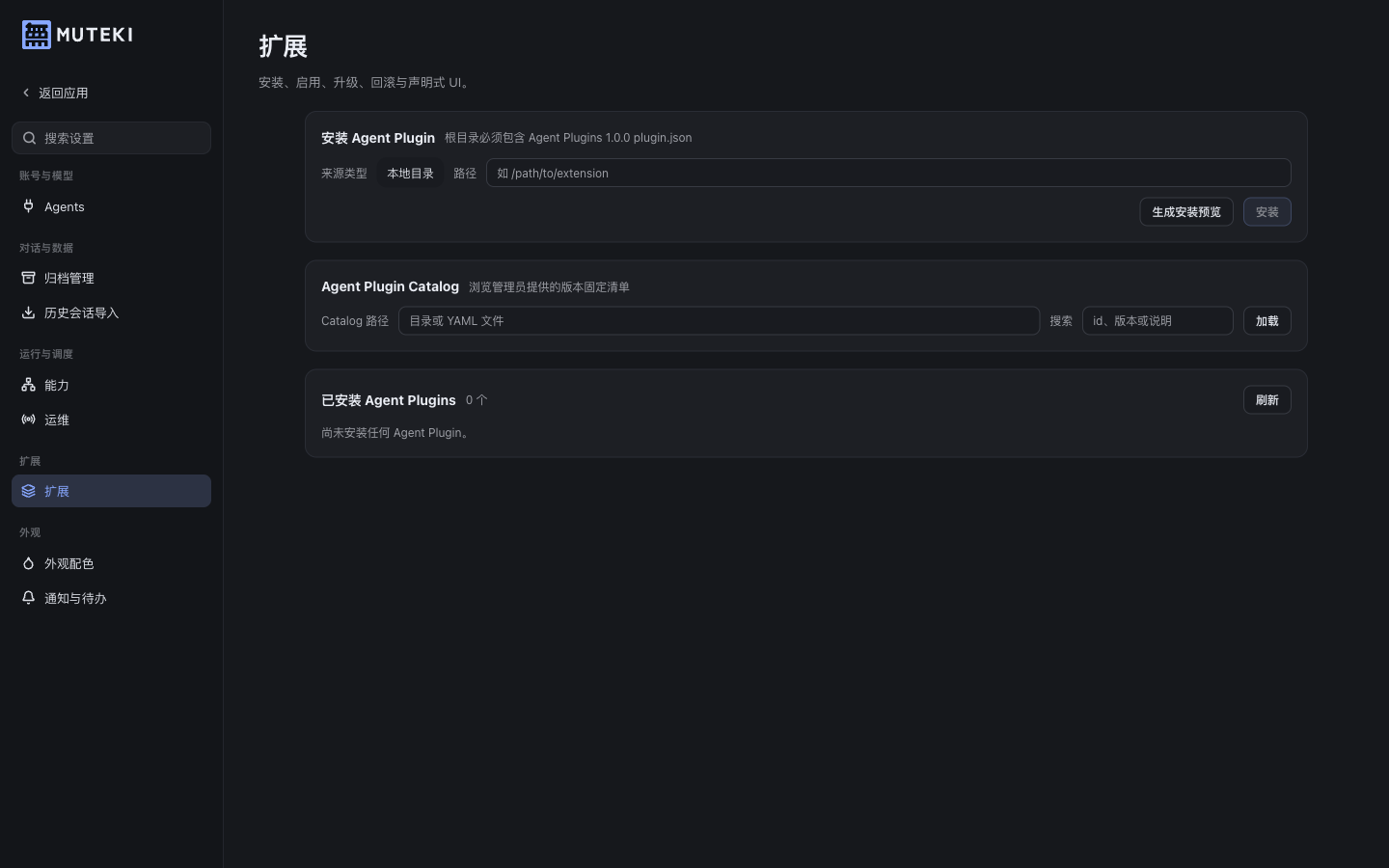This screenshot has width=1389, height=868.
Task: Open 归档管理 settings page
Action: point(111,278)
